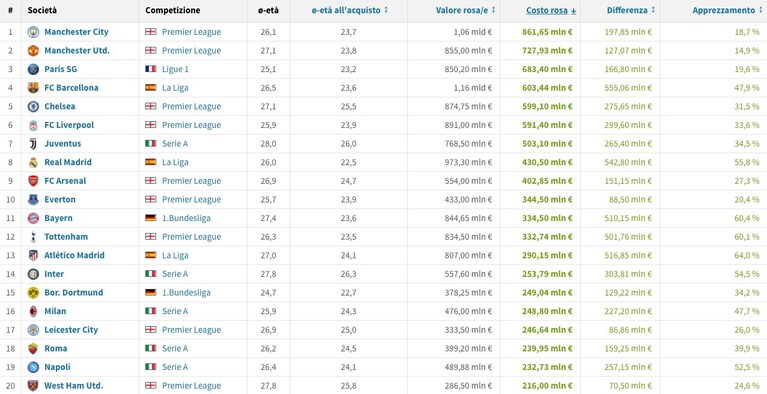Click the 555,06 mln € difference value
This screenshot has height=394, width=767.
(x=628, y=88)
